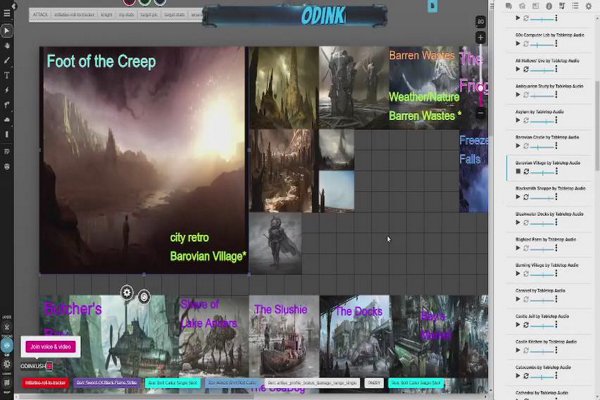Play the Catacombs track
Viewport: 600px width, 400px height.
pos(518,376)
